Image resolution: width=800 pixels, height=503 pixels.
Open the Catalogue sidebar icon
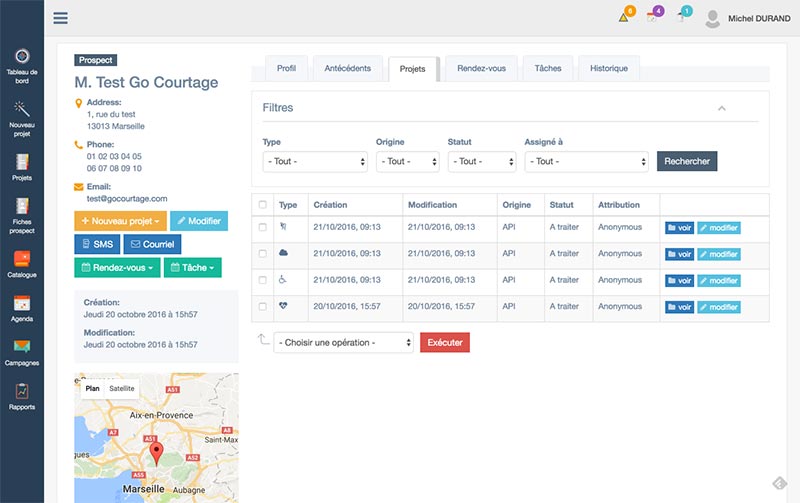coord(22,260)
